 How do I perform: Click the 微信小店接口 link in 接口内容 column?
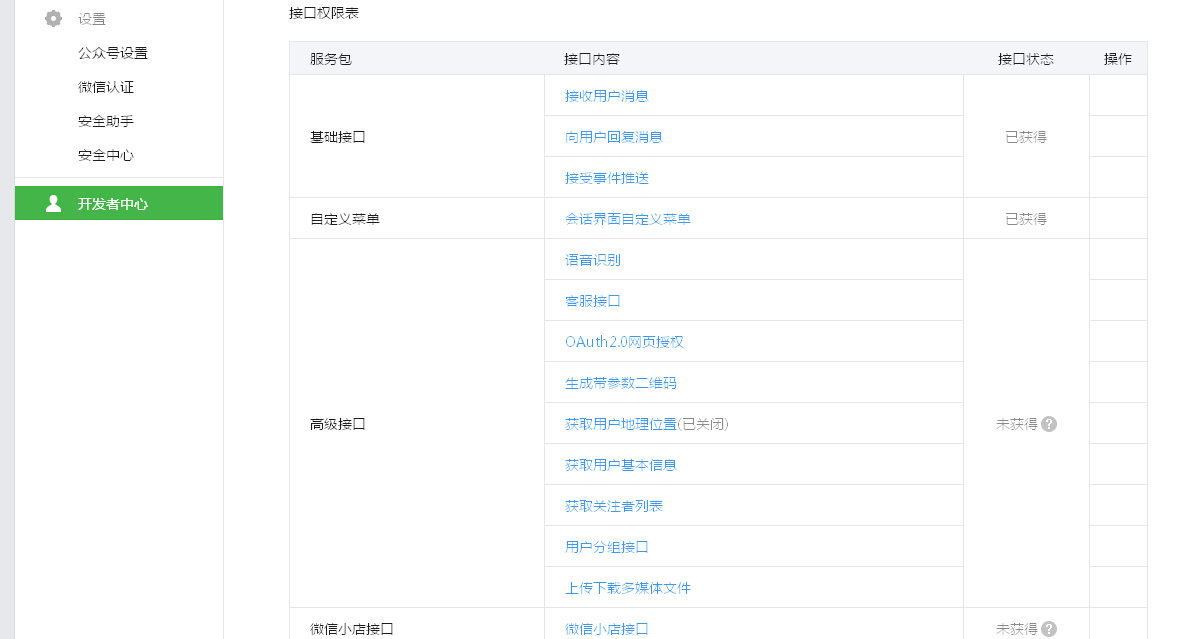click(x=606, y=629)
